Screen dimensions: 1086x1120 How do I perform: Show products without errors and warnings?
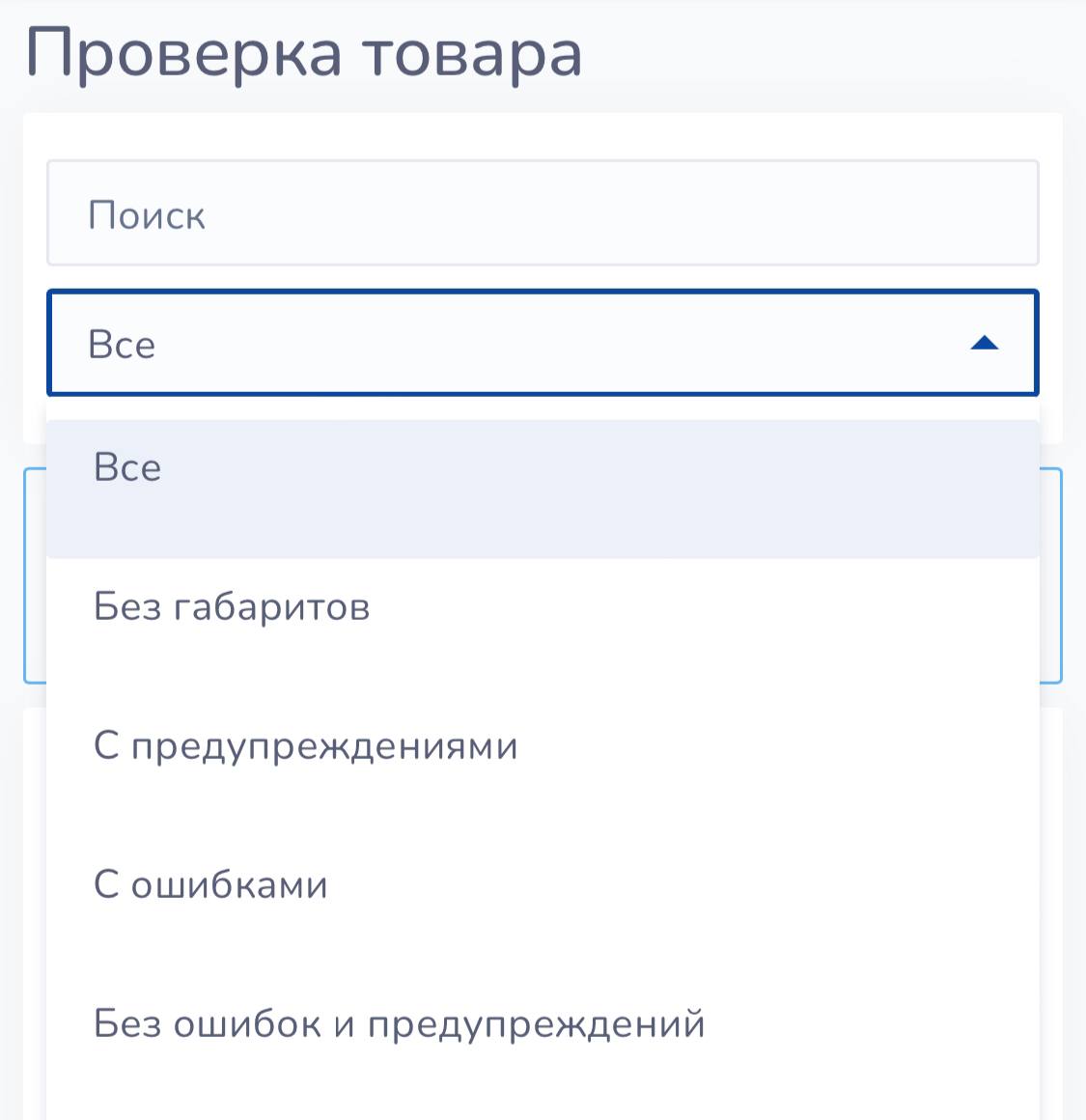click(399, 1024)
